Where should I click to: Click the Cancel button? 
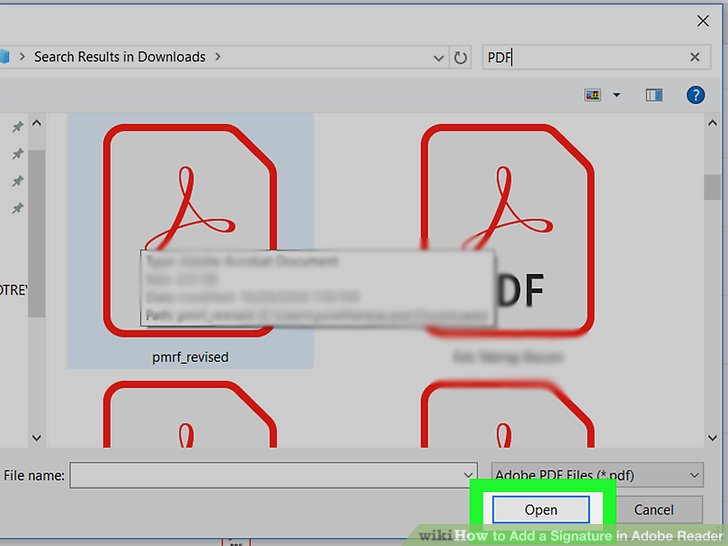pos(653,510)
